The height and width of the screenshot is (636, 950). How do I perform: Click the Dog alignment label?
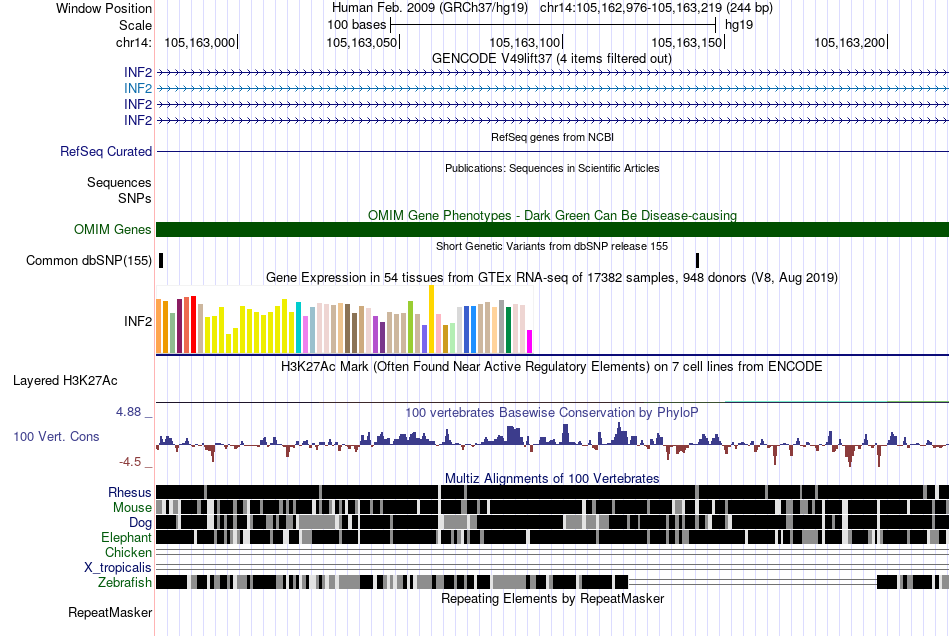(141, 522)
